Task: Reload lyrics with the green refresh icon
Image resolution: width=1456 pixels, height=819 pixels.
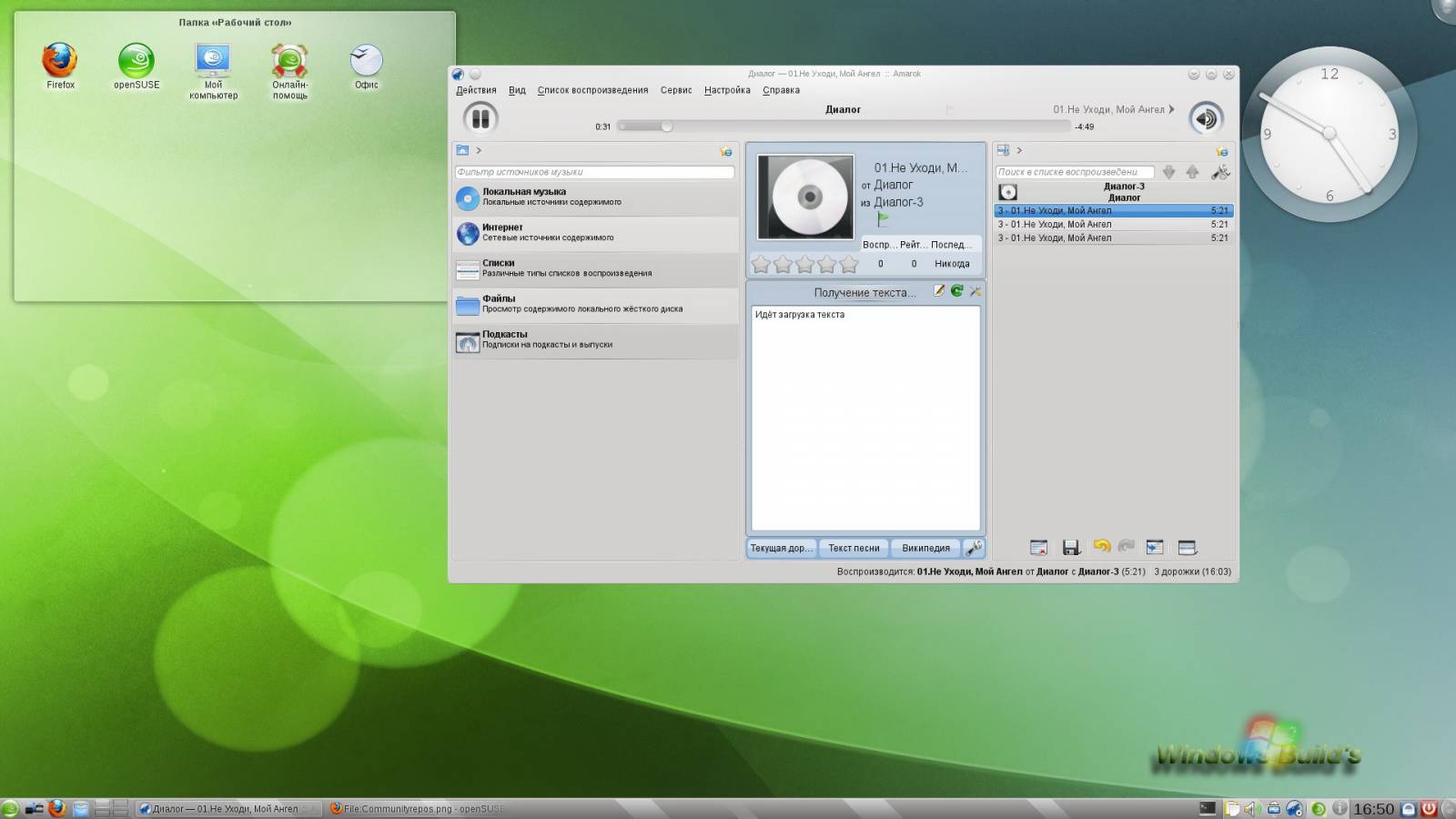Action: point(956,291)
